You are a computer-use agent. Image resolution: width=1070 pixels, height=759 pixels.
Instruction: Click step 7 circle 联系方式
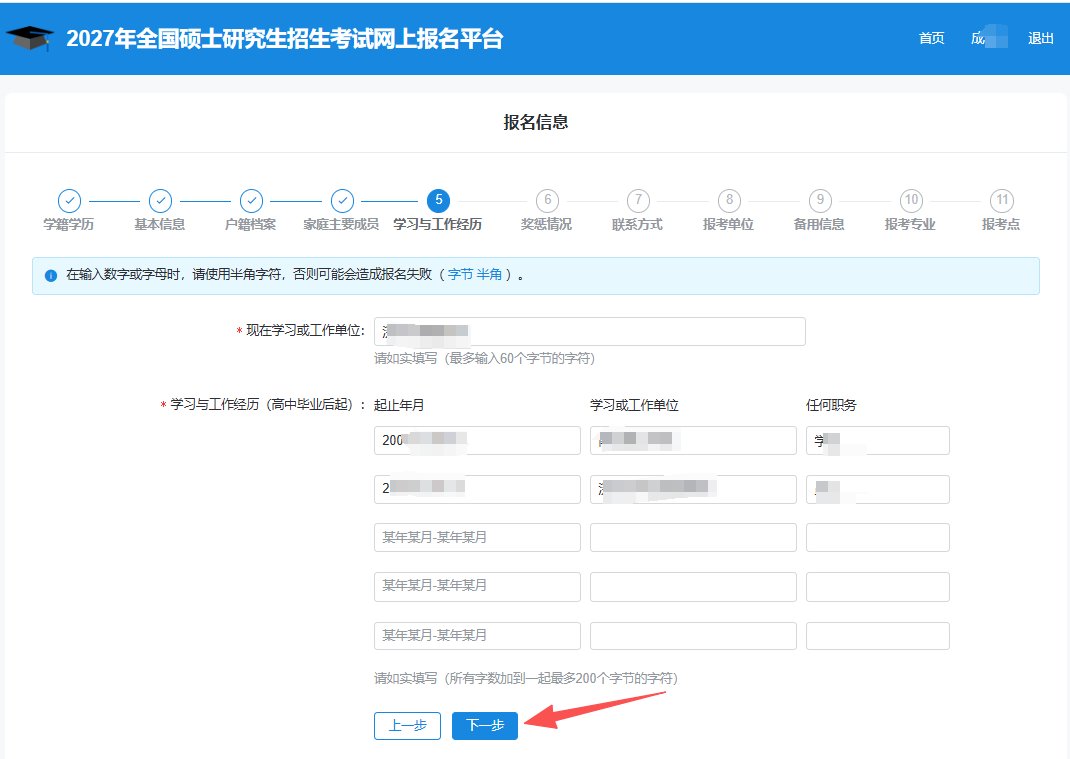click(638, 201)
